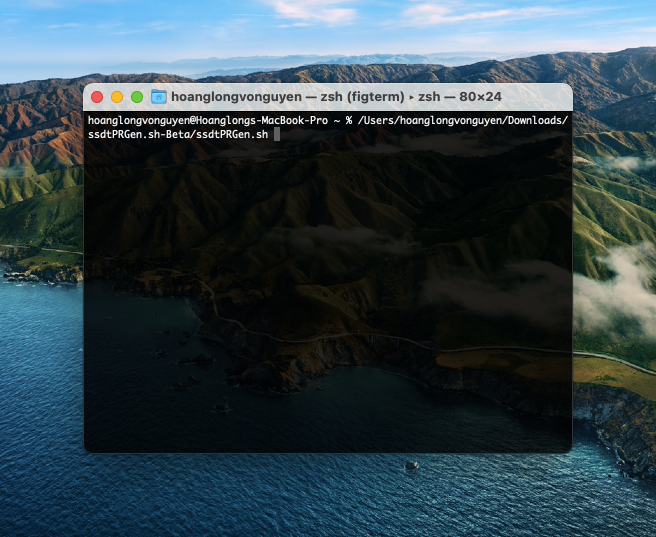This screenshot has width=656, height=537.
Task: Close the Terminal window with red button
Action: coord(97,97)
